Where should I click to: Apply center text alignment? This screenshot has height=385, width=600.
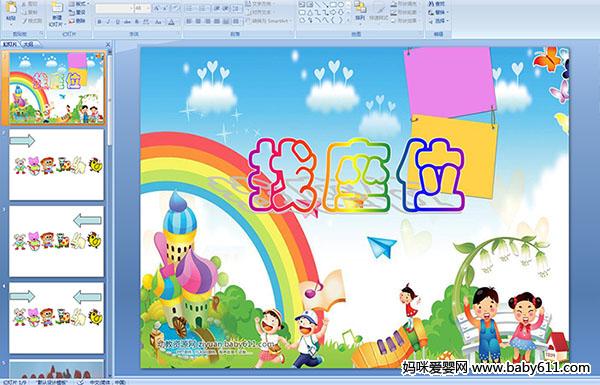198,21
